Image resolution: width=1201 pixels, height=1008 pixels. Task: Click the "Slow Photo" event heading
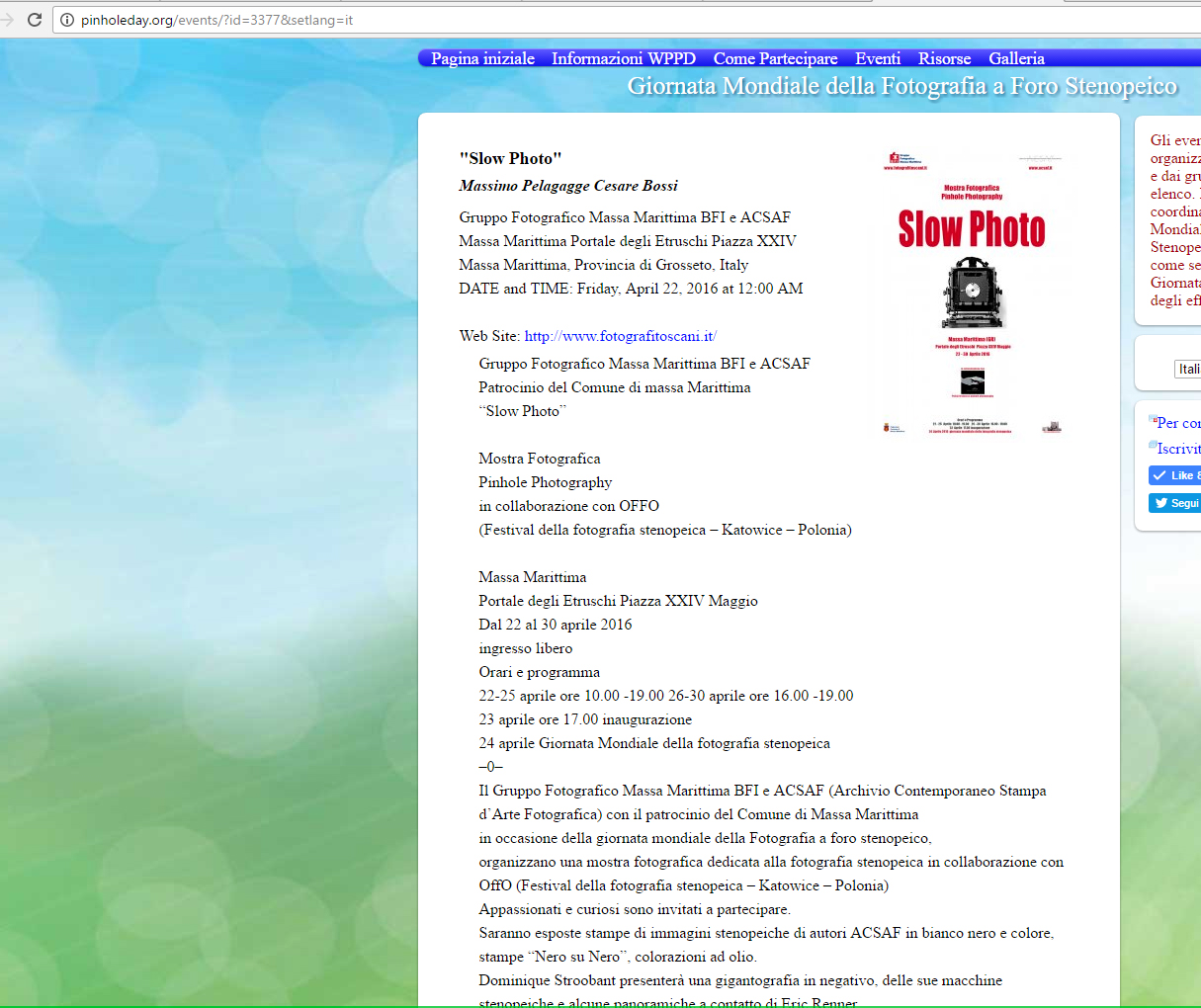click(510, 158)
